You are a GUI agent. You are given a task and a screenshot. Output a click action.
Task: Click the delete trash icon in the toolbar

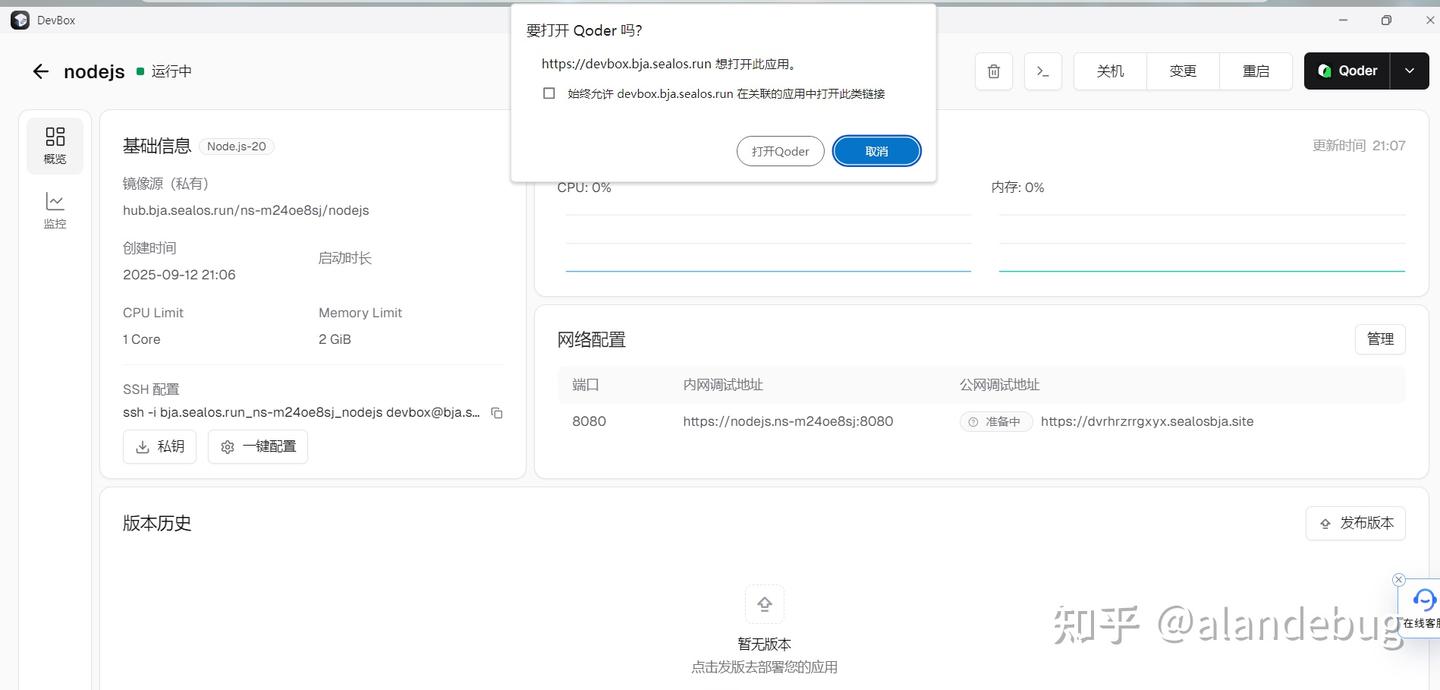tap(993, 71)
